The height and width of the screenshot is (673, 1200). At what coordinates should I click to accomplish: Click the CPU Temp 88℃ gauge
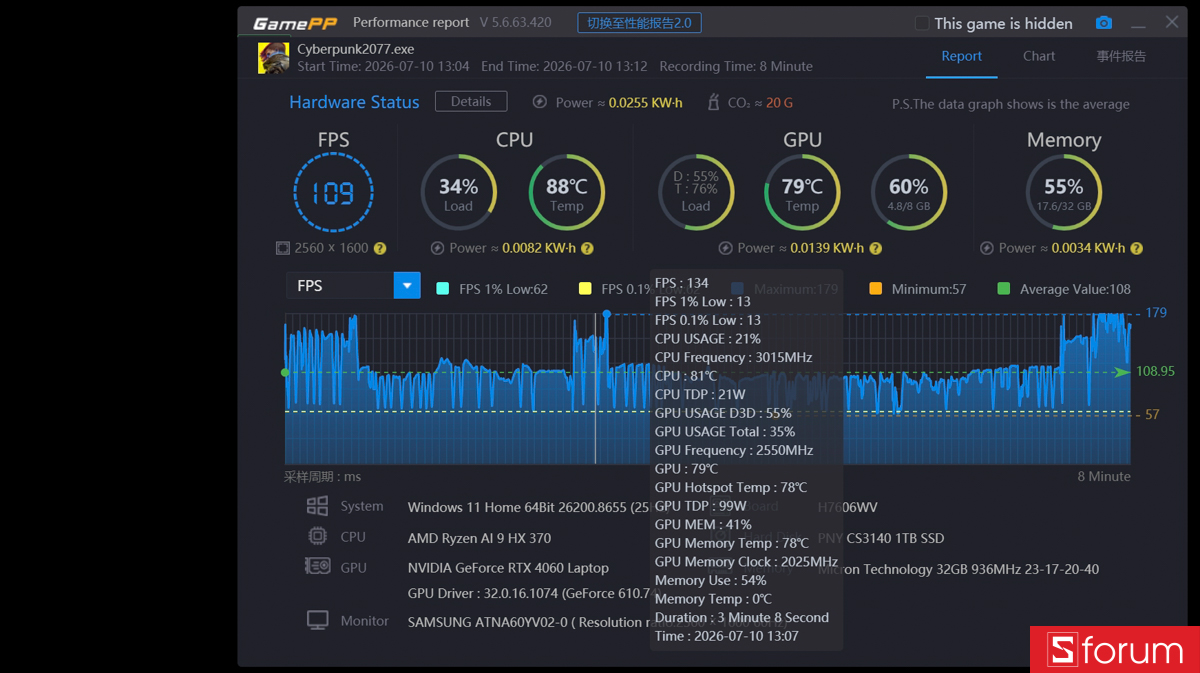(x=566, y=193)
